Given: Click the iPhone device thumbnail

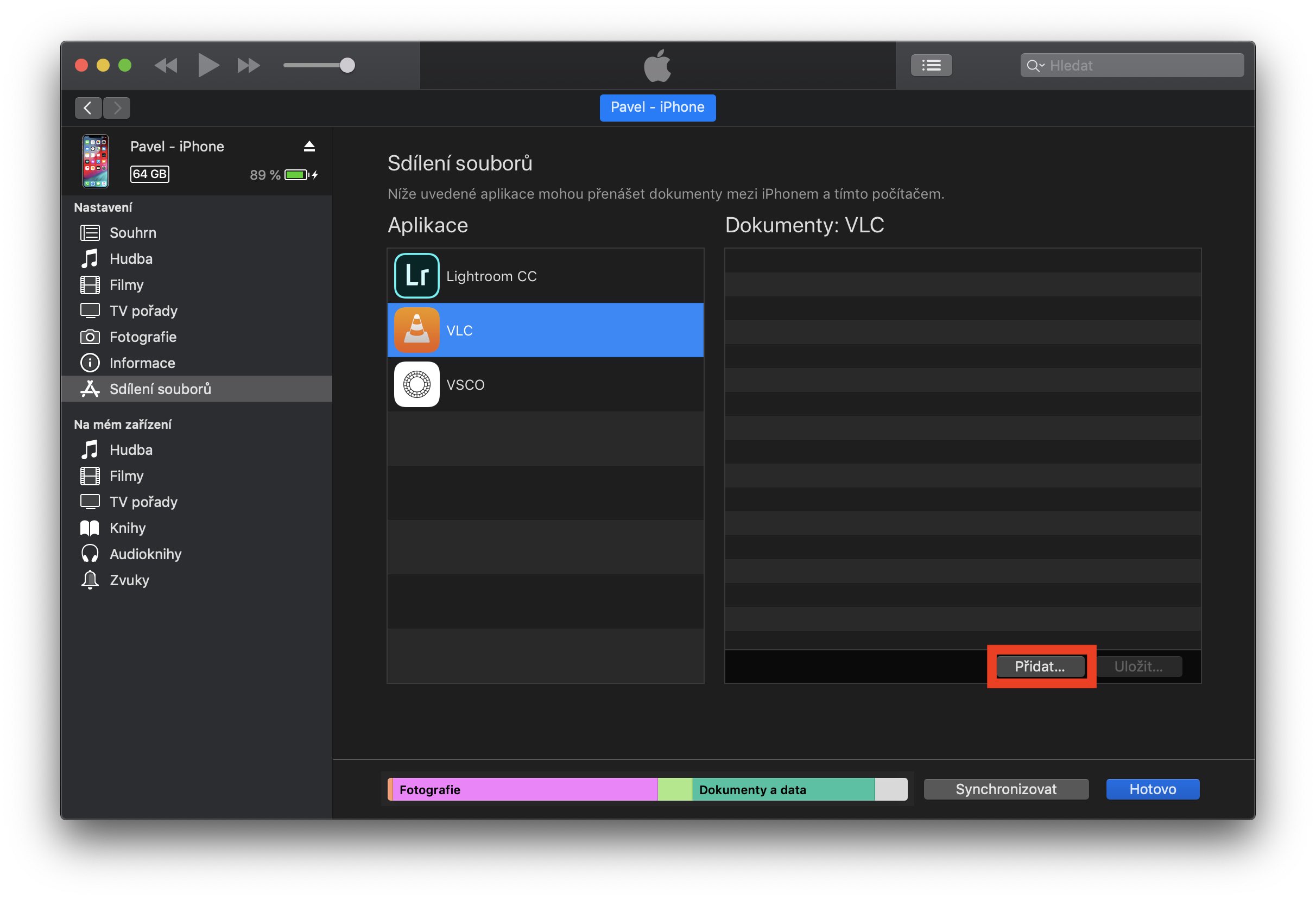Looking at the screenshot, I should pyautogui.click(x=95, y=161).
